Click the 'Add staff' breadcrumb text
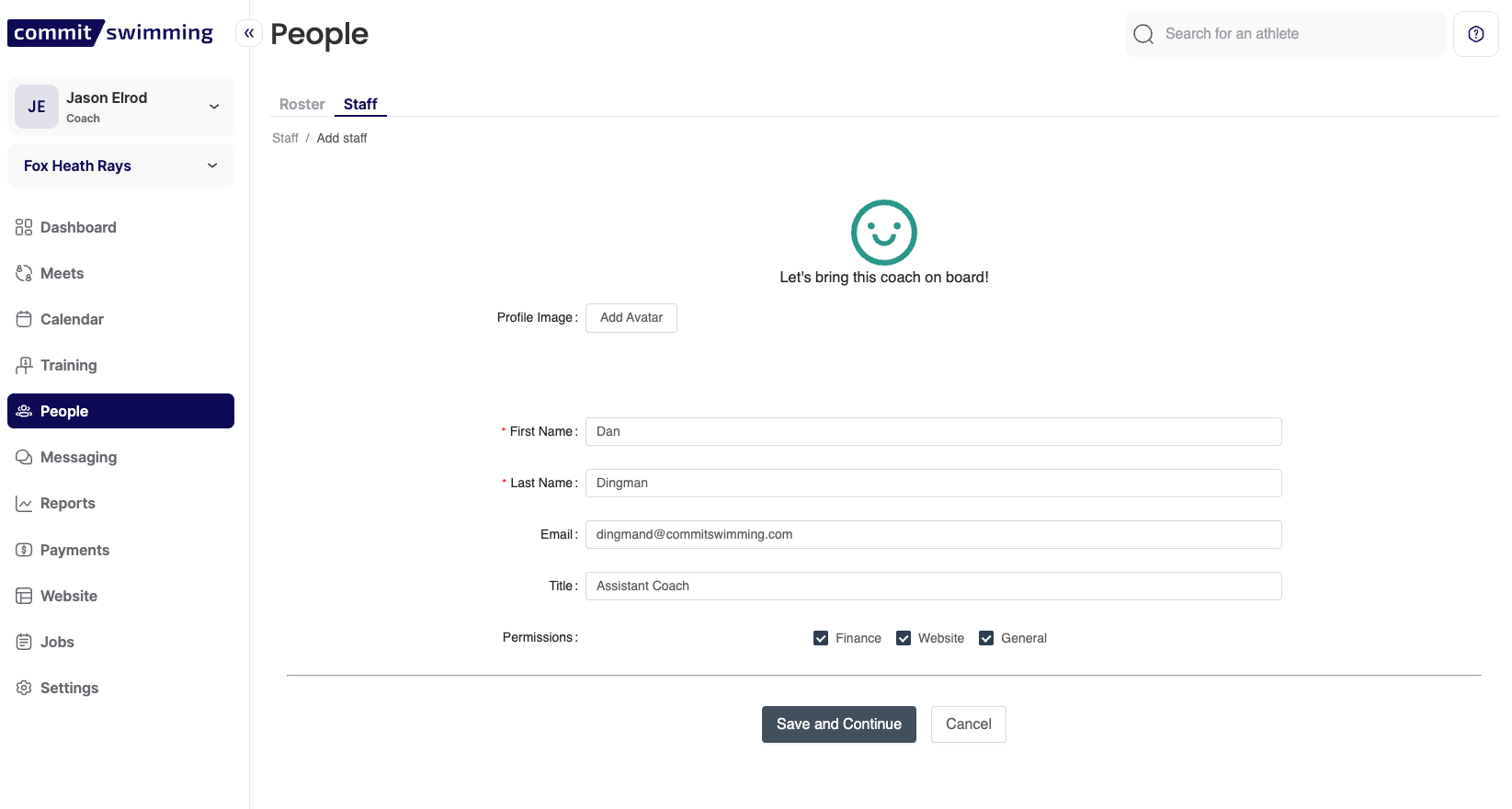The height and width of the screenshot is (809, 1512). pyautogui.click(x=342, y=138)
